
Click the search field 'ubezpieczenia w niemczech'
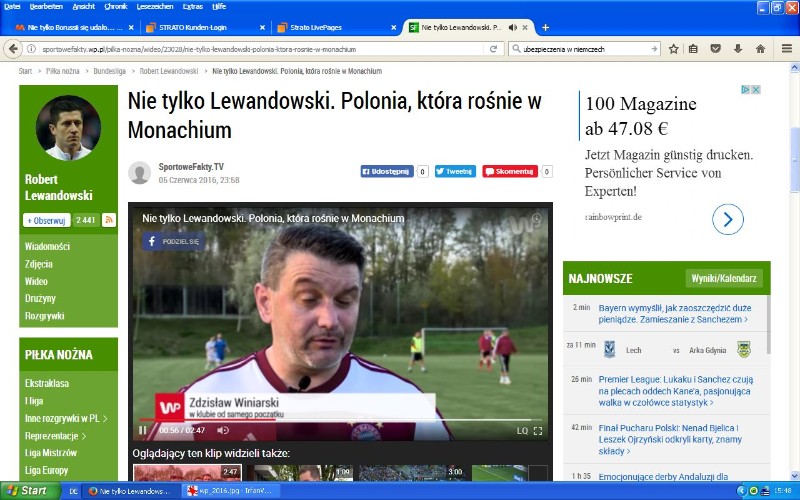coord(584,49)
